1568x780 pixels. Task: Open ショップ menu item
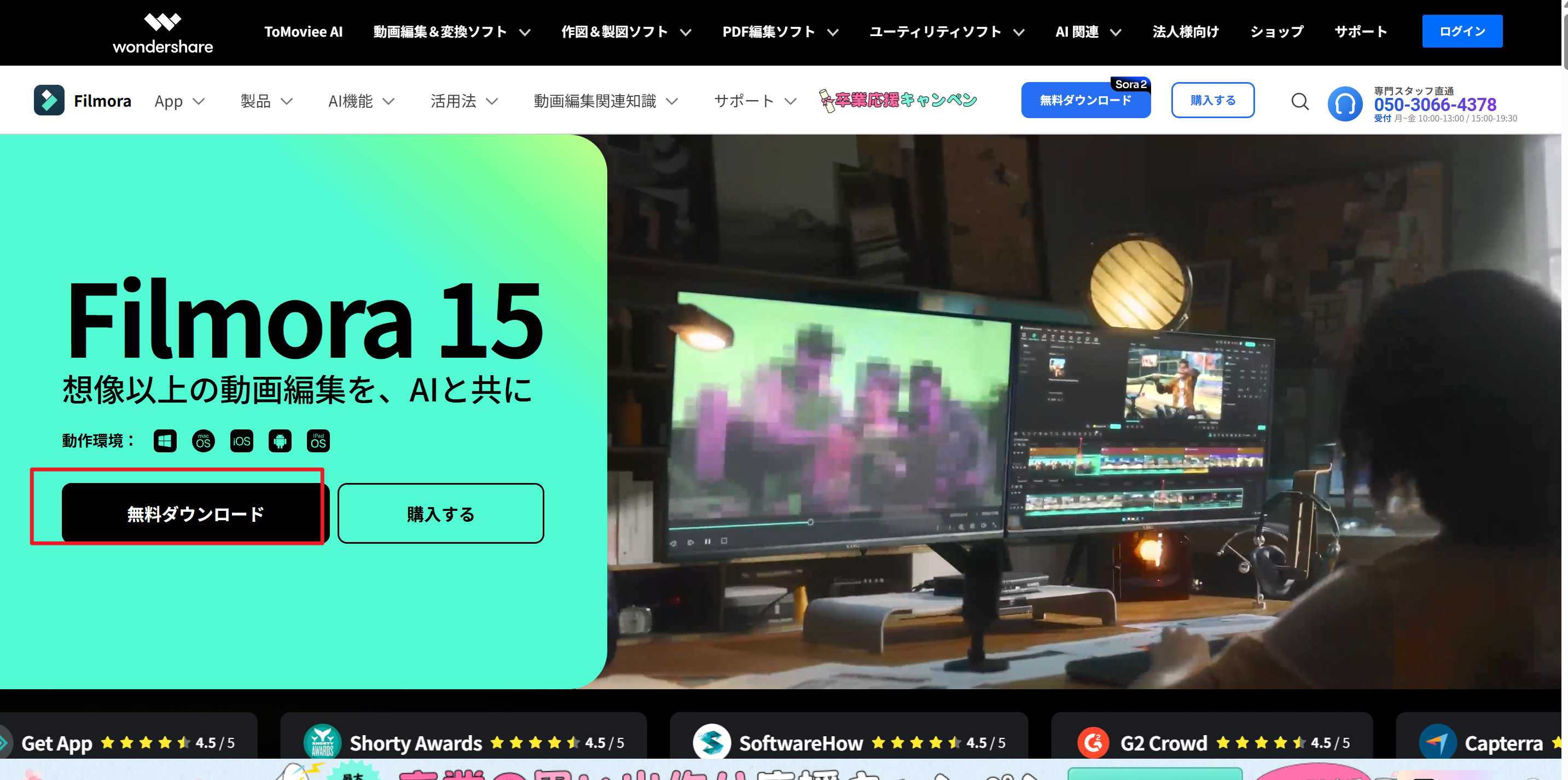click(1276, 32)
